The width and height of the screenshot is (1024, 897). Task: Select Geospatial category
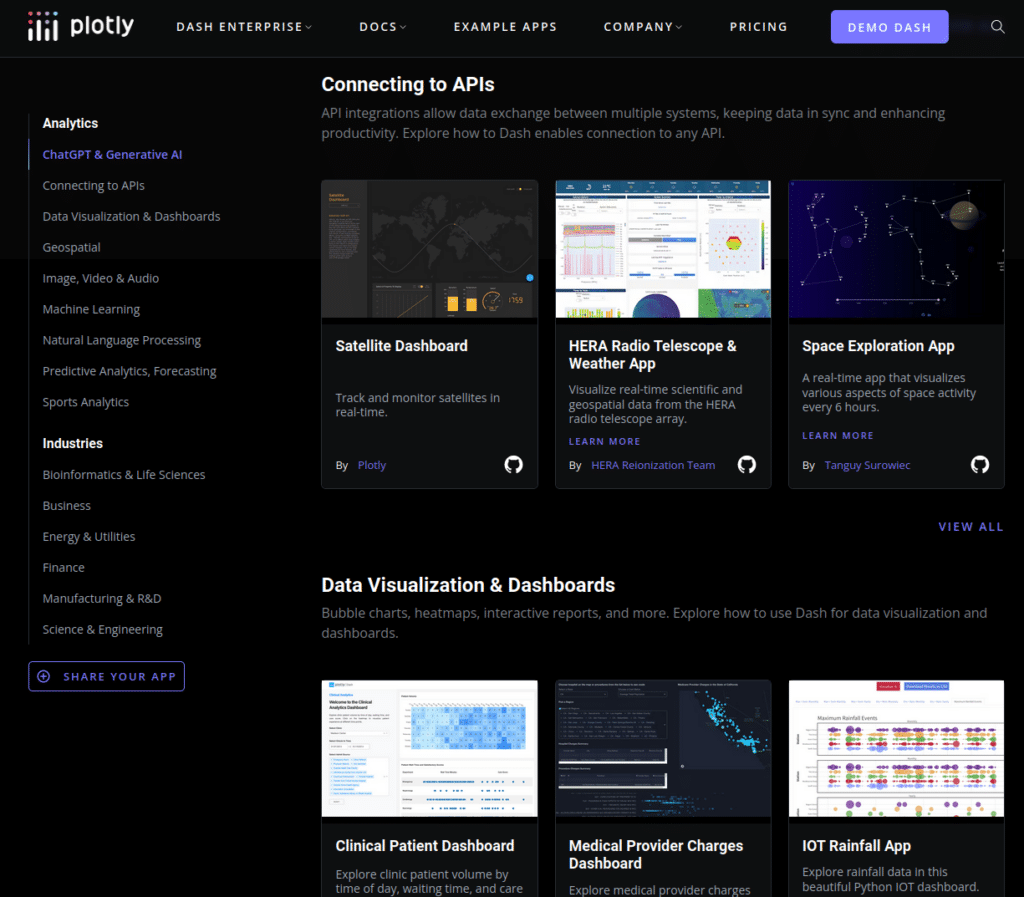point(71,247)
